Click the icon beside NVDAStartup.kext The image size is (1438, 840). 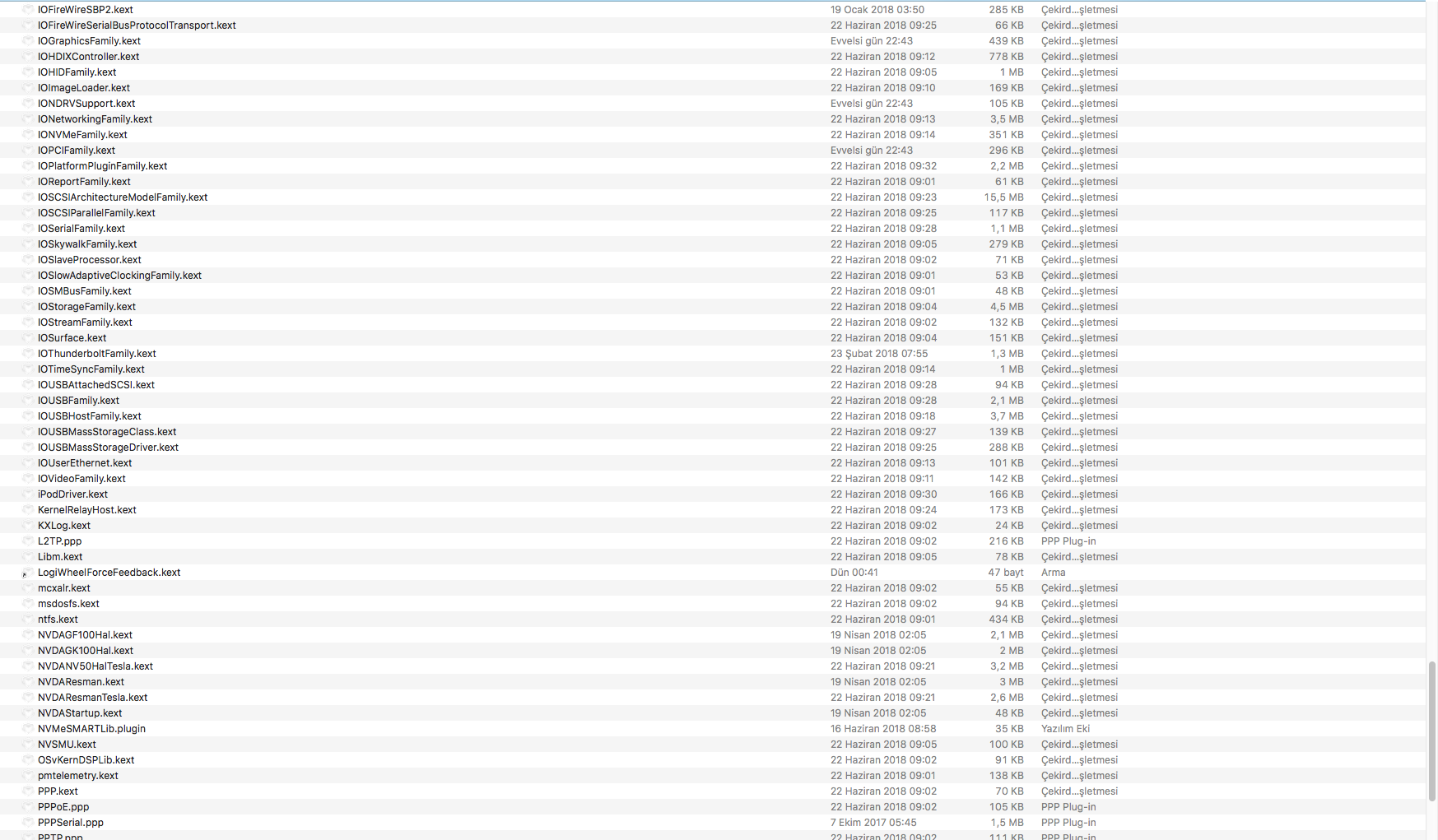click(x=28, y=713)
